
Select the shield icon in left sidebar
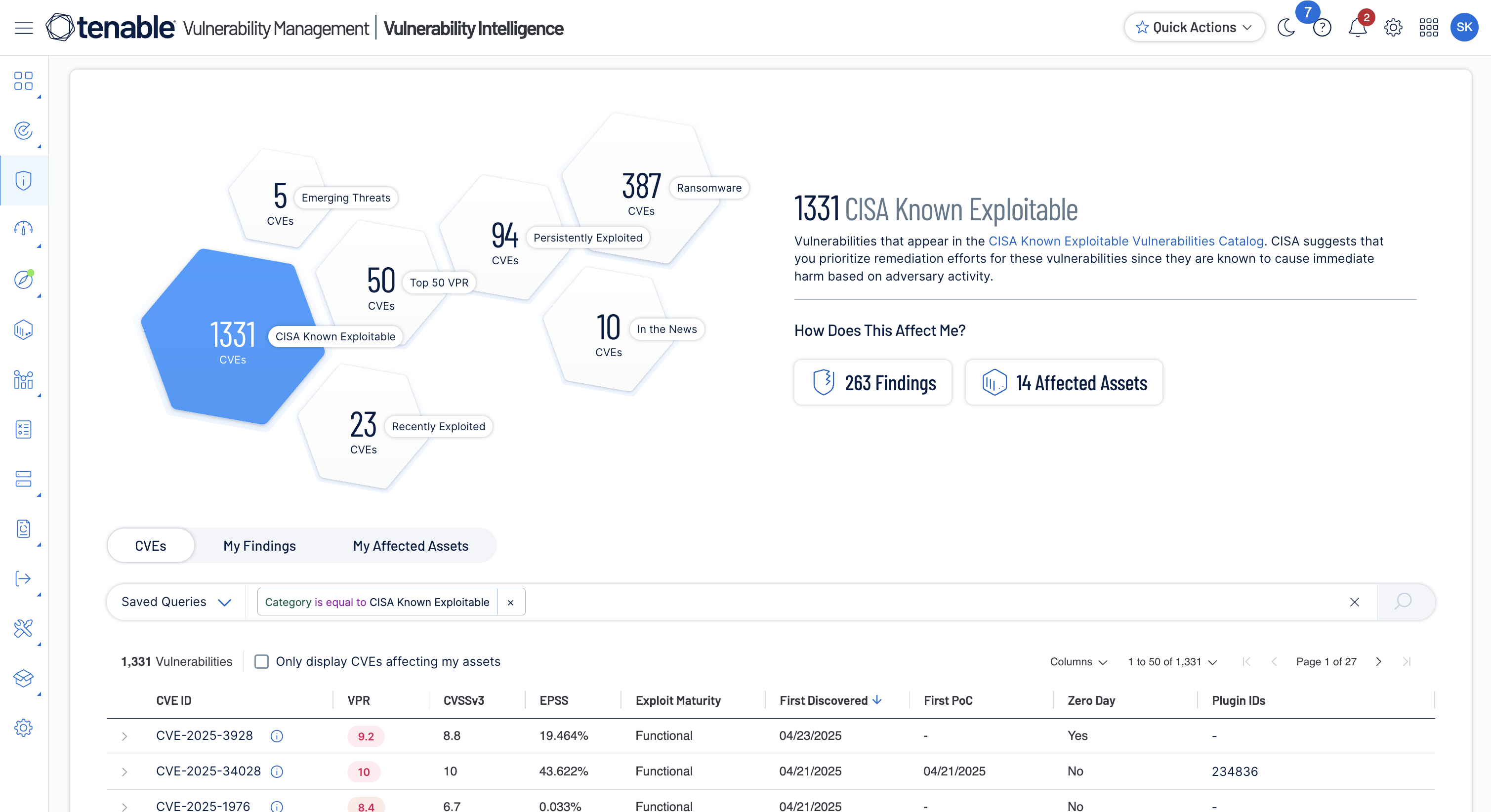pos(23,181)
